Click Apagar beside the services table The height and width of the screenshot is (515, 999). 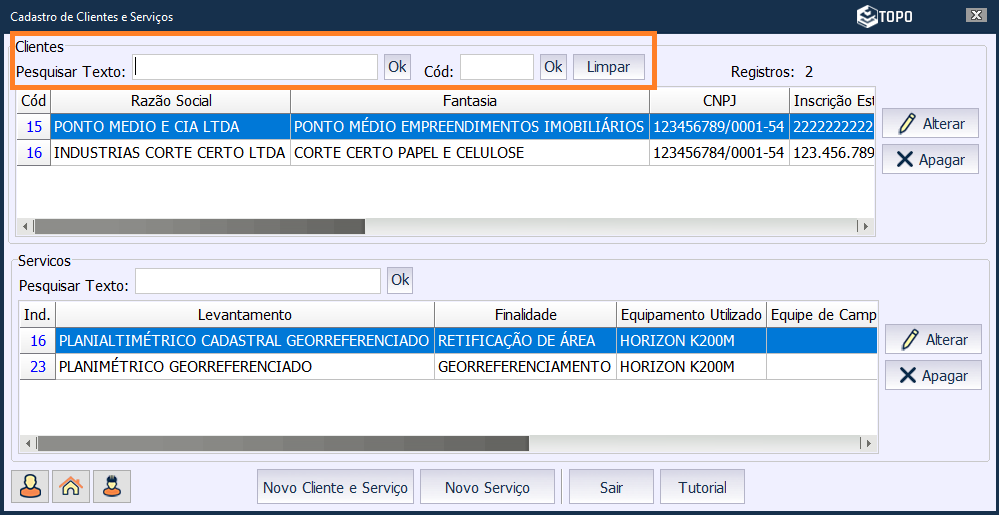tap(932, 375)
